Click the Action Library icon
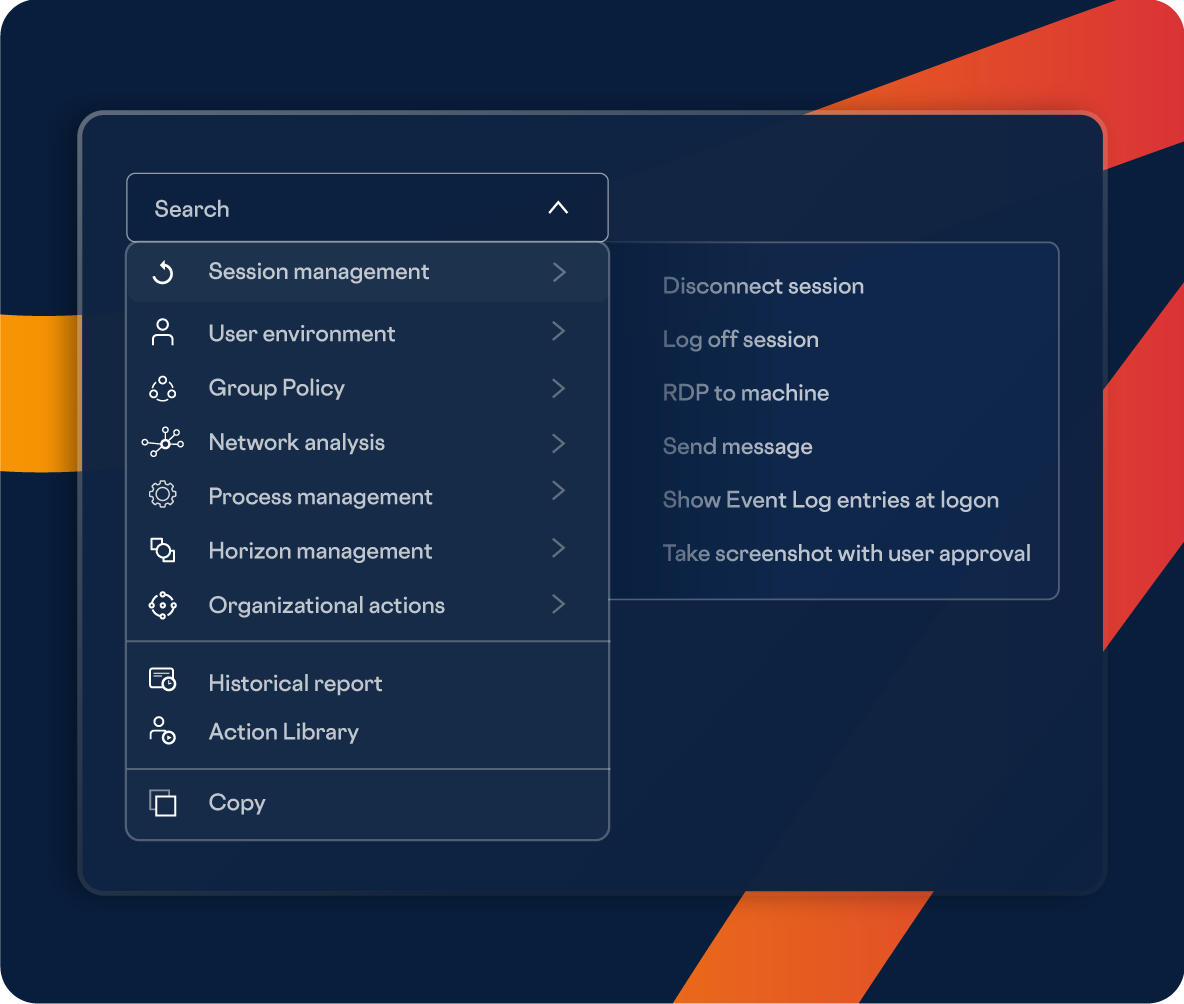The height and width of the screenshot is (1004, 1184). click(163, 731)
